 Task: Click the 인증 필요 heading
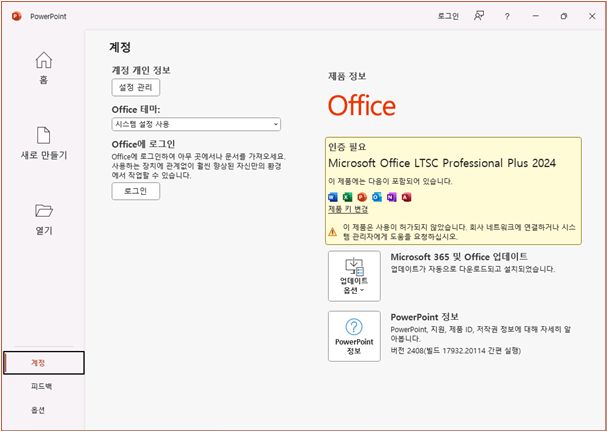tap(347, 147)
